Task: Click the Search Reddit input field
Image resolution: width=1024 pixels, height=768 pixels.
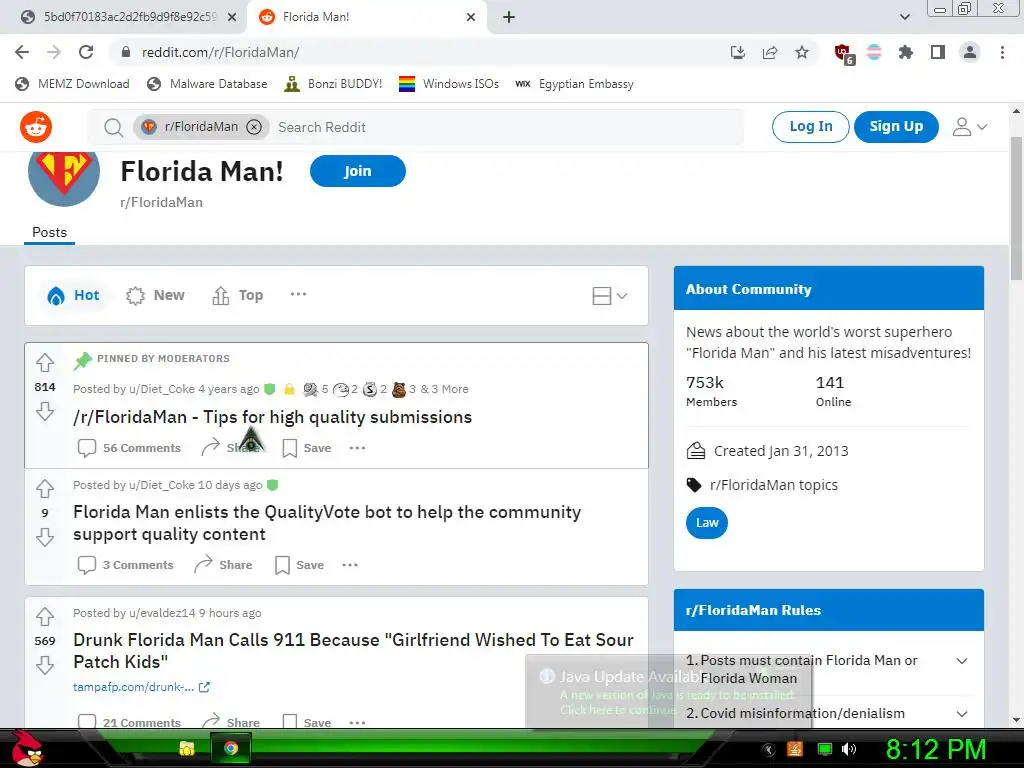Action: [507, 127]
